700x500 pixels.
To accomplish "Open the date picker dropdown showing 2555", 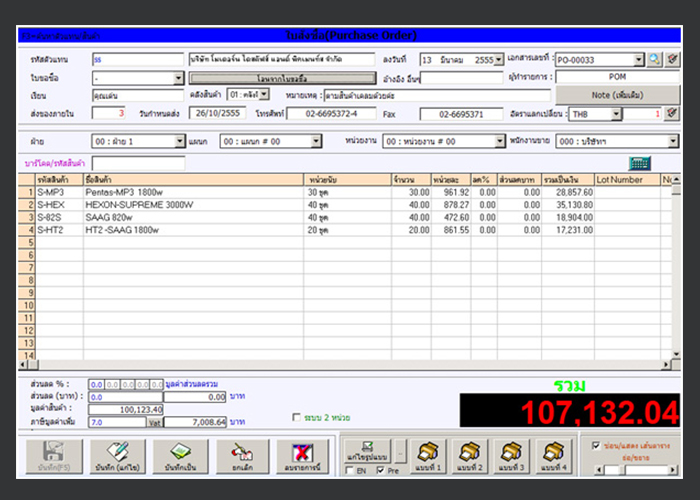I will 499,59.
